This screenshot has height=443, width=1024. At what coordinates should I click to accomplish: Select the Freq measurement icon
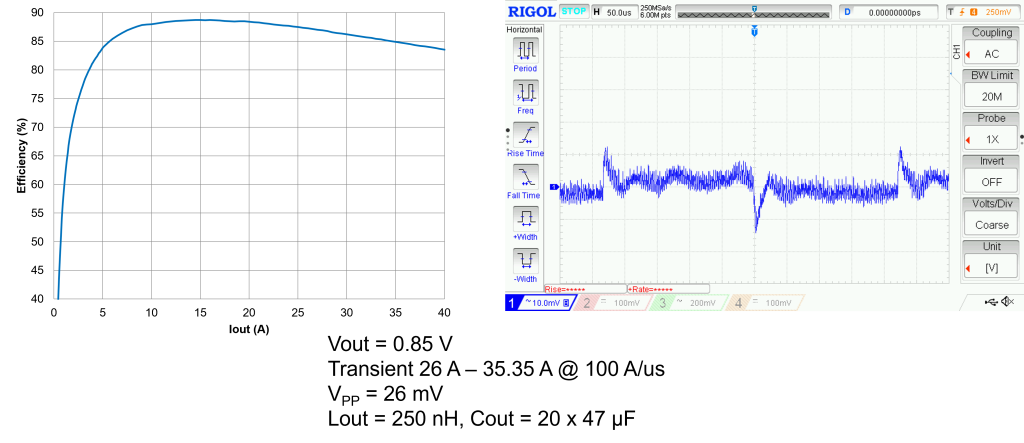525,93
